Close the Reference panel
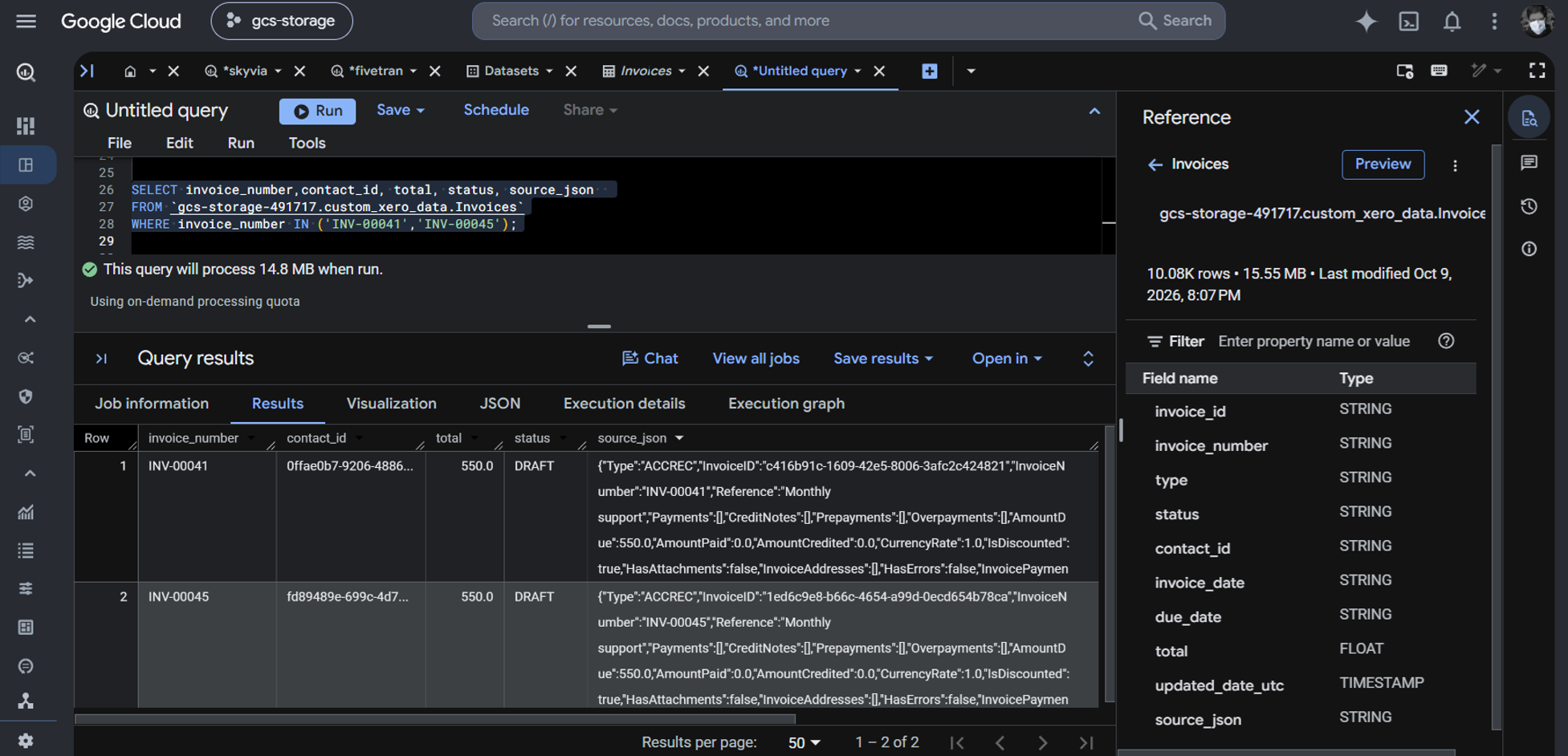Viewport: 1568px width, 756px height. point(1471,117)
